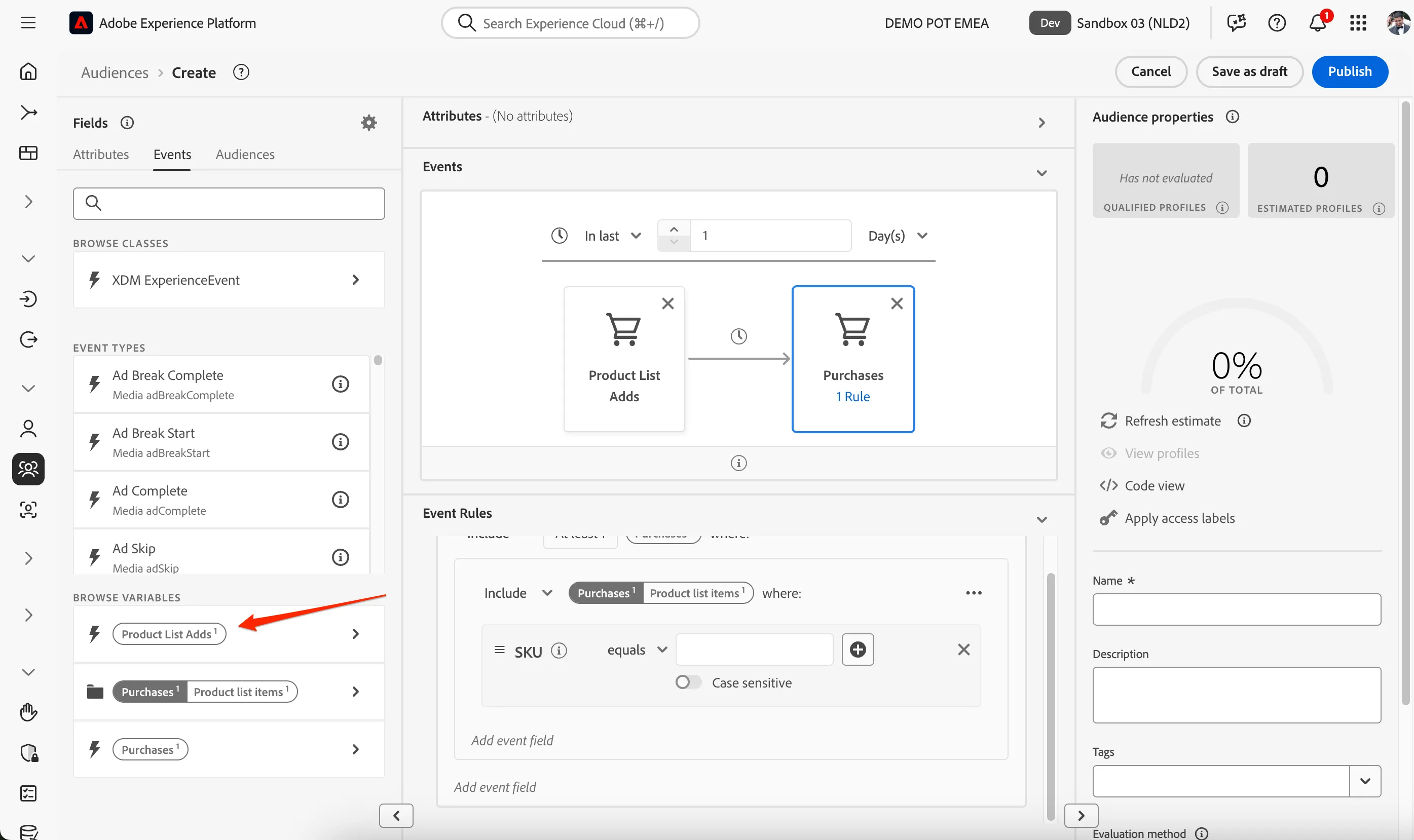This screenshot has height=840, width=1414.
Task: Select the Events tab
Action: [x=172, y=155]
